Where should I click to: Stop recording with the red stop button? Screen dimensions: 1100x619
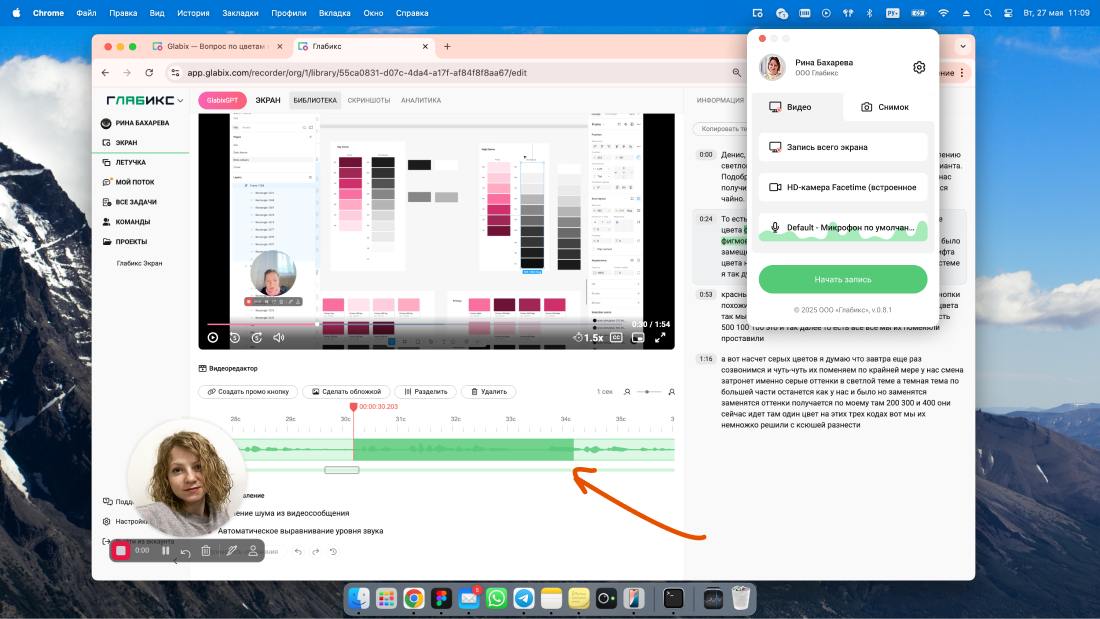[x=121, y=551]
